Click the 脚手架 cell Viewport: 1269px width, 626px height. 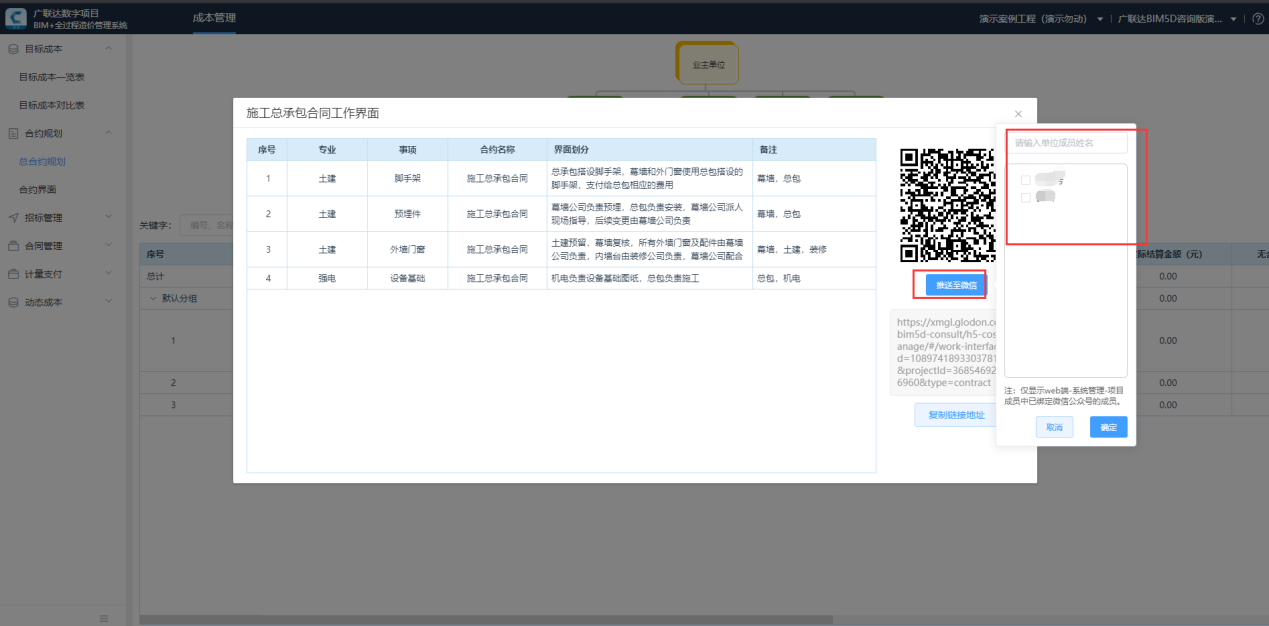click(408, 178)
